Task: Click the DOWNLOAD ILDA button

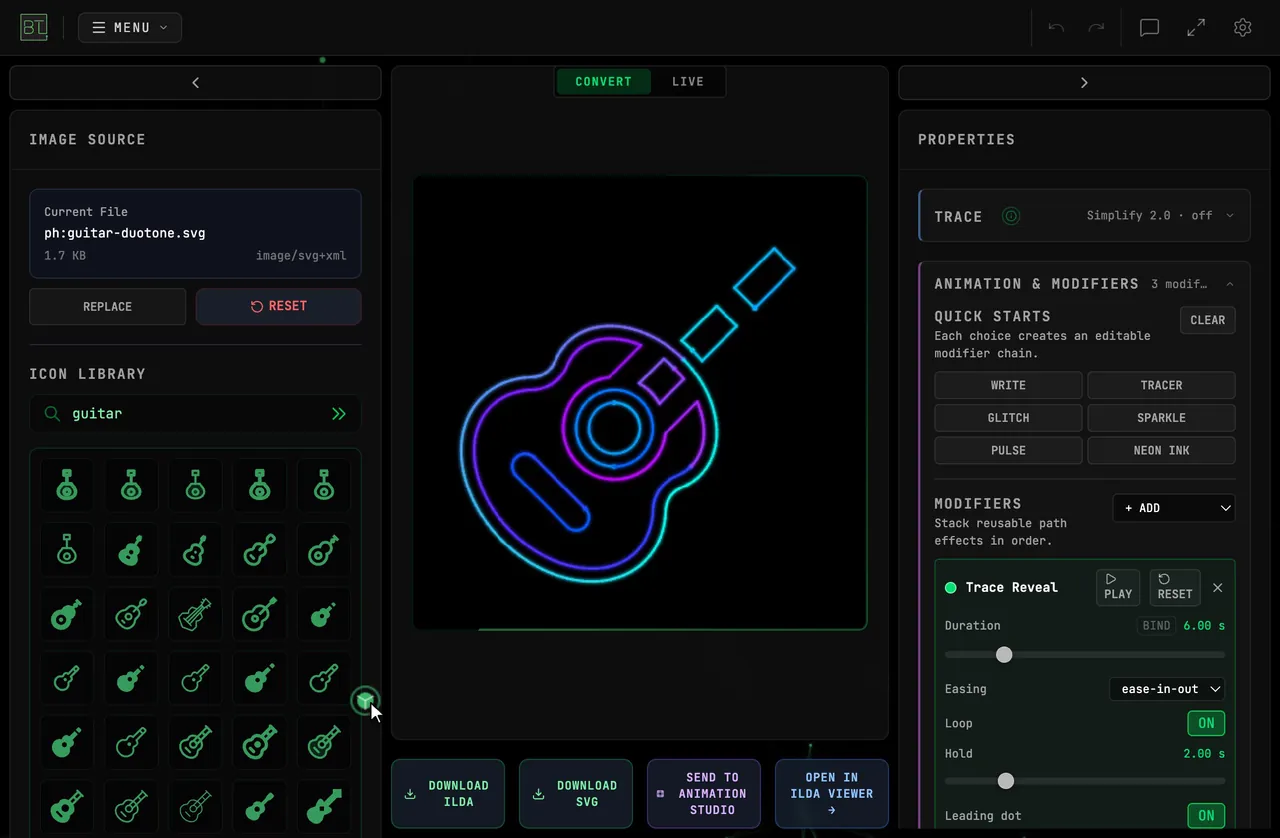Action: [448, 794]
